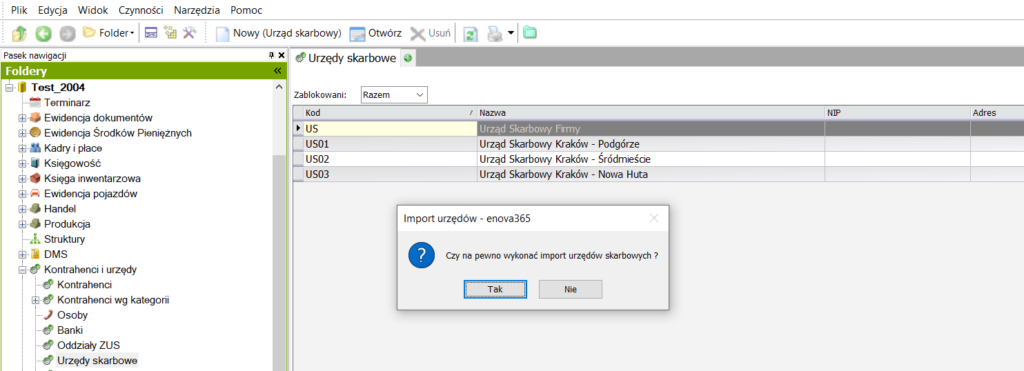Select the US02 table cell
Viewport: 1024px width, 371px height.
[x=390, y=159]
